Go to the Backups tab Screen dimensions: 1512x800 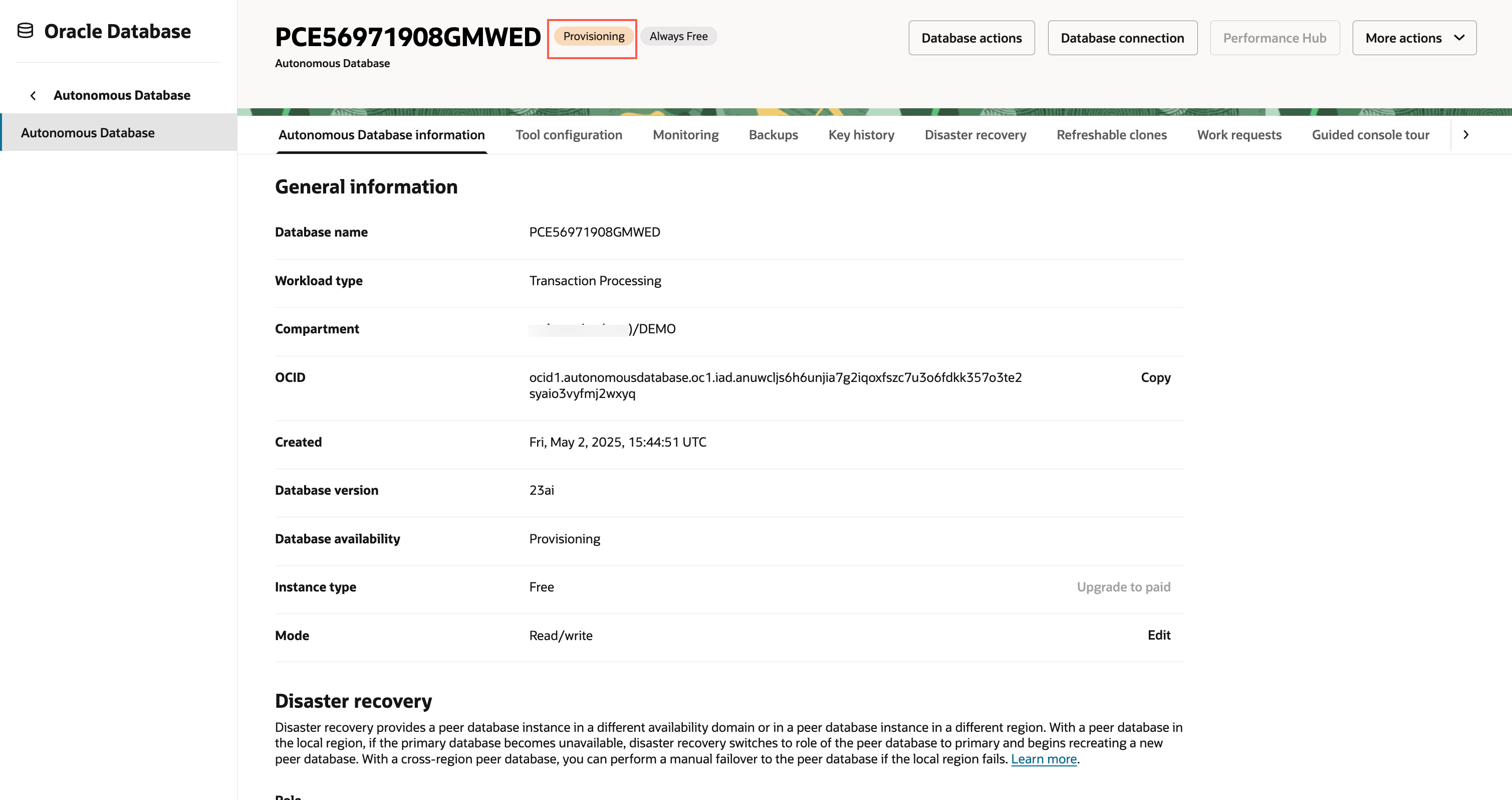tap(773, 135)
